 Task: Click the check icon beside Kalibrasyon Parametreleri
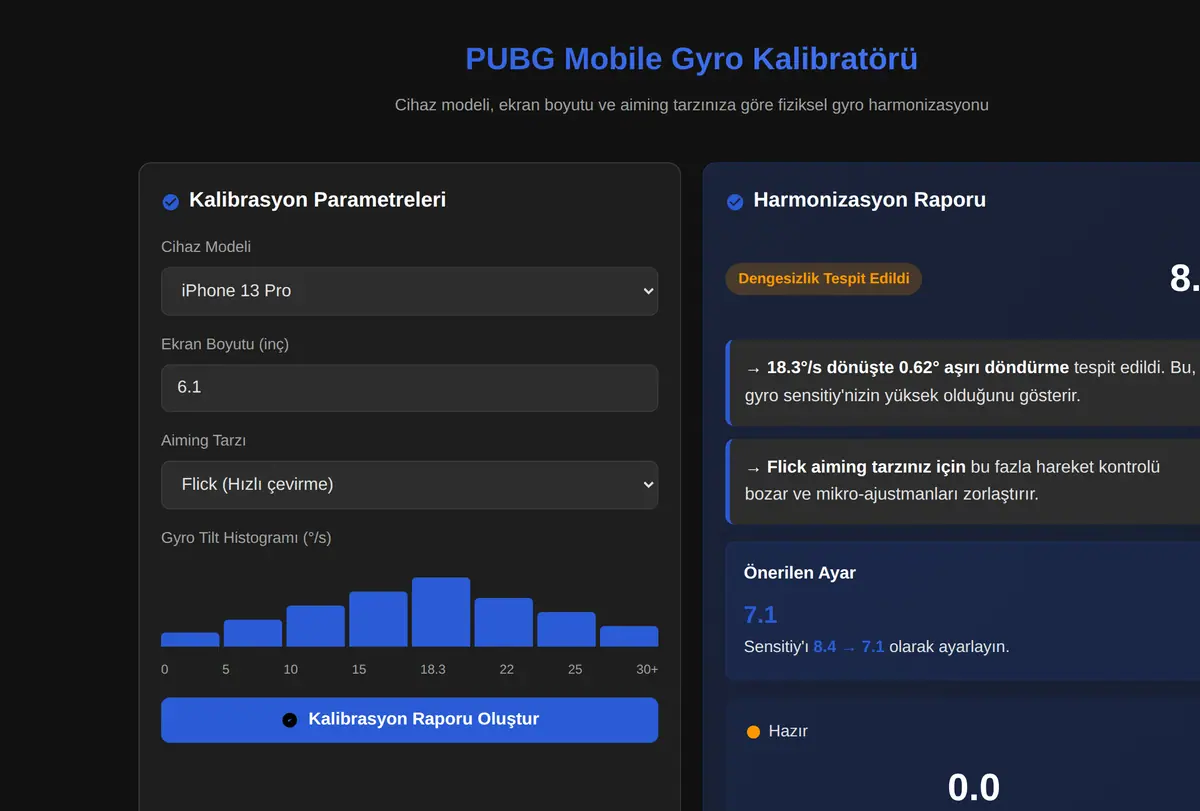pos(170,202)
